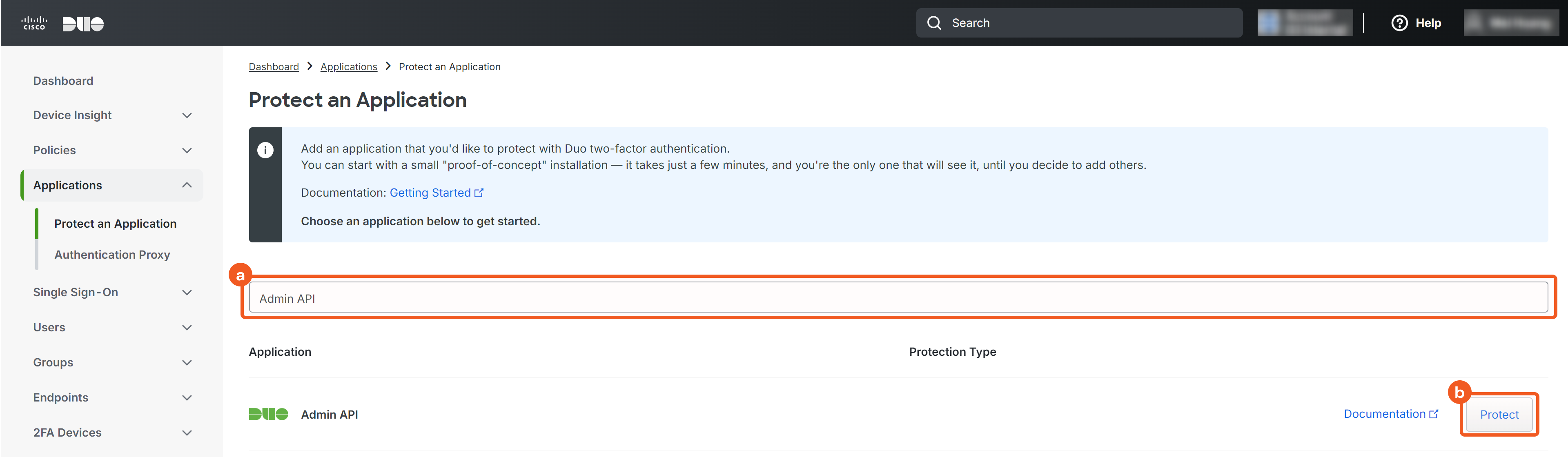Expand the Single Sign-On section chevron
This screenshot has width=1568, height=457.
pyautogui.click(x=187, y=293)
